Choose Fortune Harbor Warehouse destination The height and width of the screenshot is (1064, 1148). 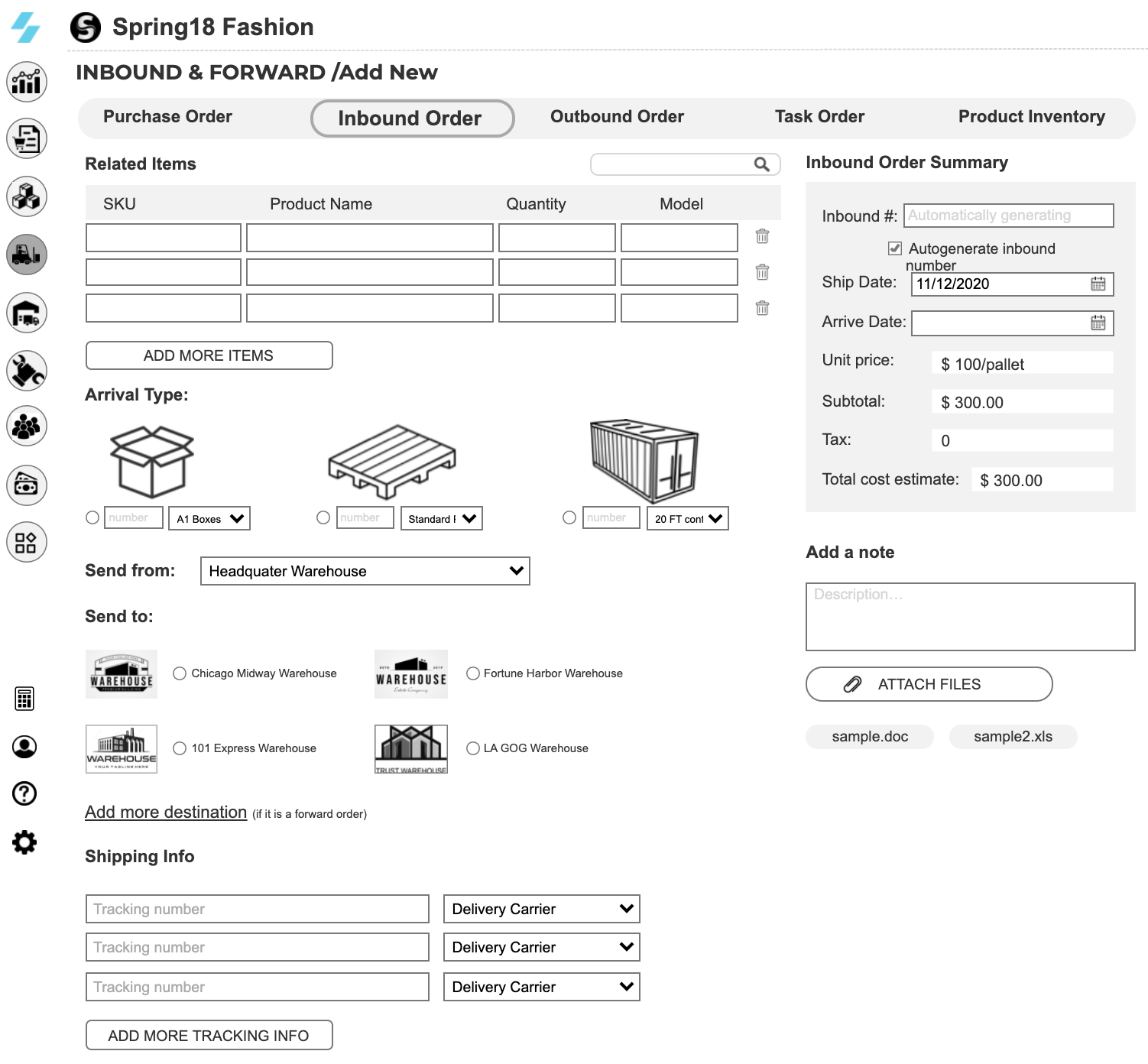[473, 673]
